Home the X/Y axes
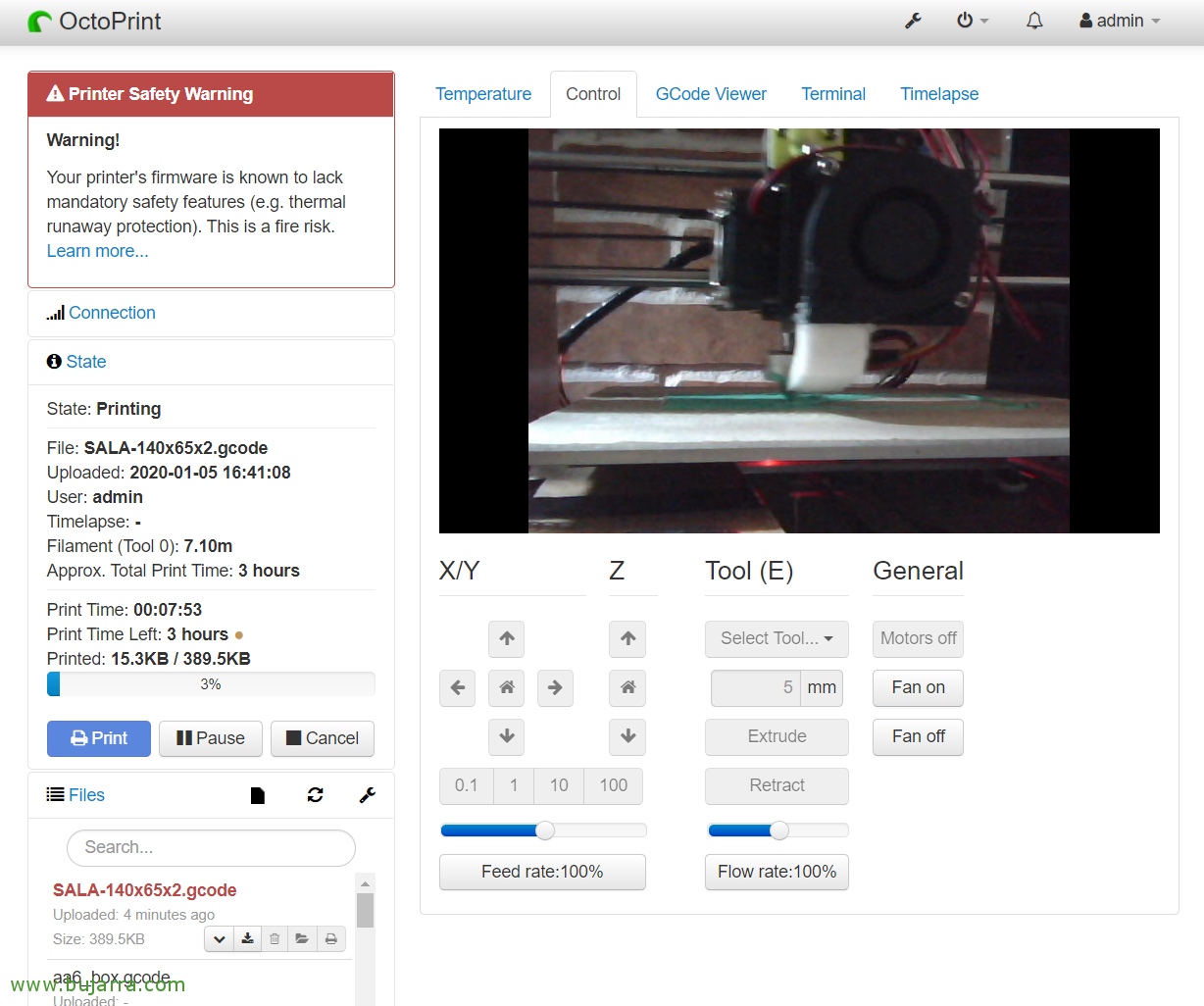The image size is (1204, 1006). click(x=507, y=687)
